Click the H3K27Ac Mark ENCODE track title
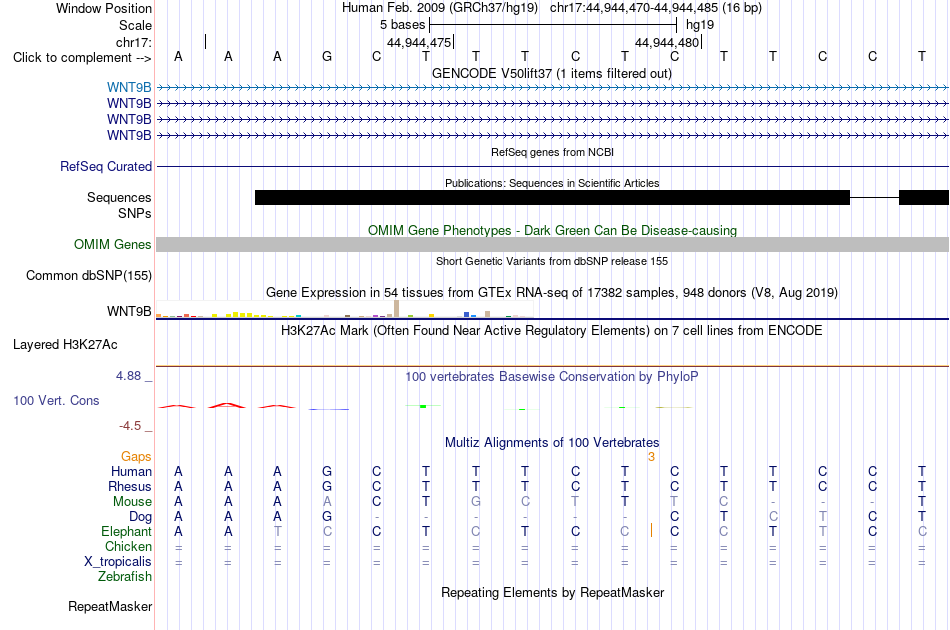Image resolution: width=950 pixels, height=630 pixels. pos(552,331)
